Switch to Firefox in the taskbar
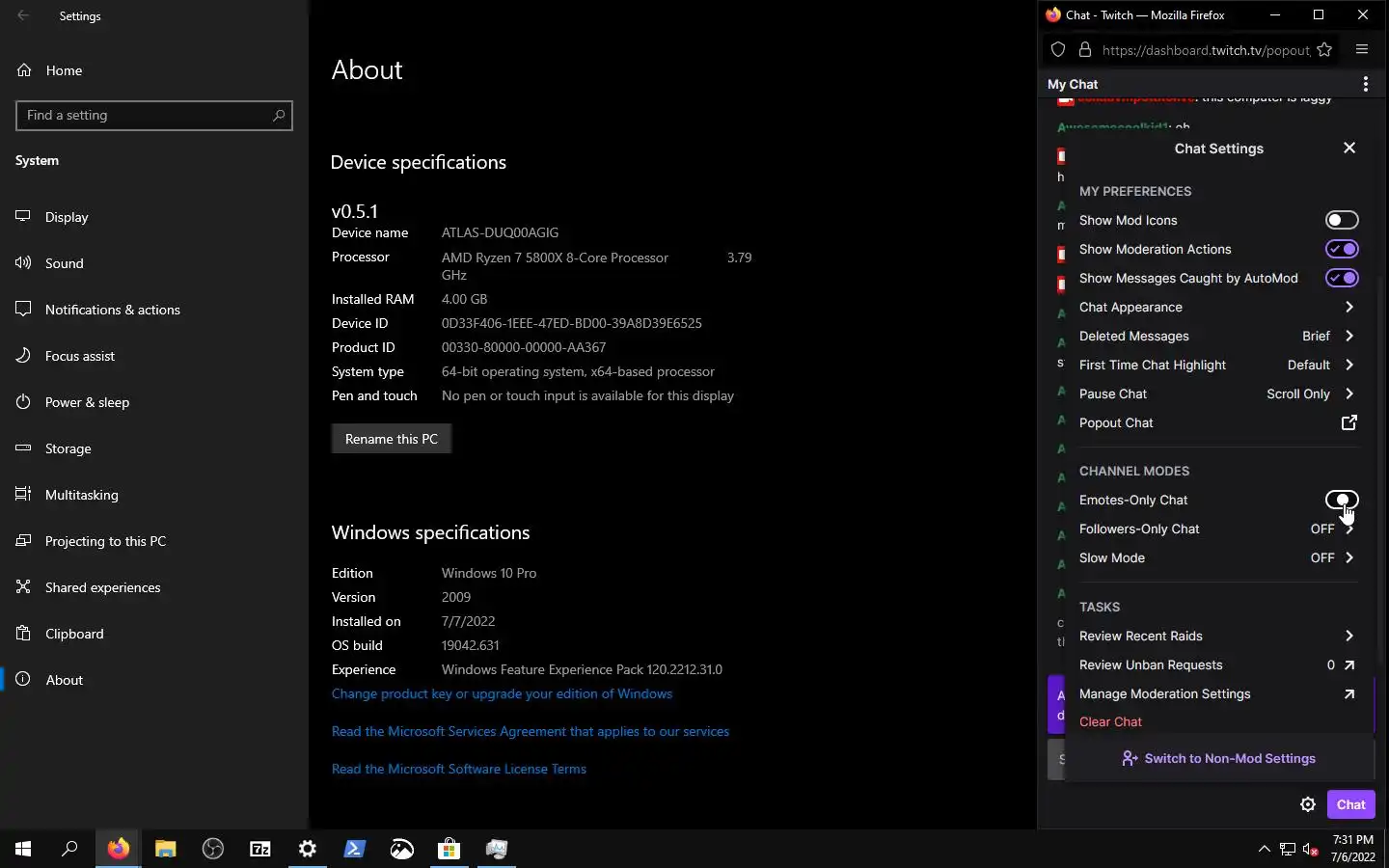1389x868 pixels. click(x=118, y=849)
